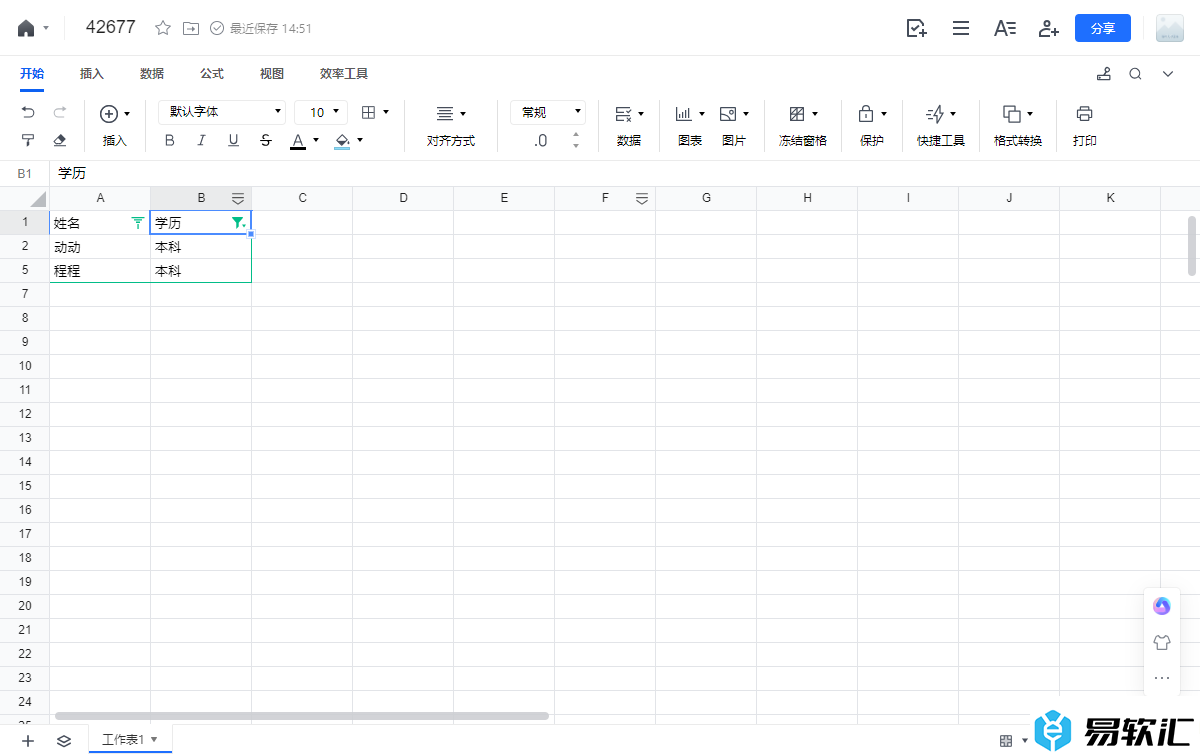
Task: Add a new sheet with plus icon
Action: click(x=28, y=741)
